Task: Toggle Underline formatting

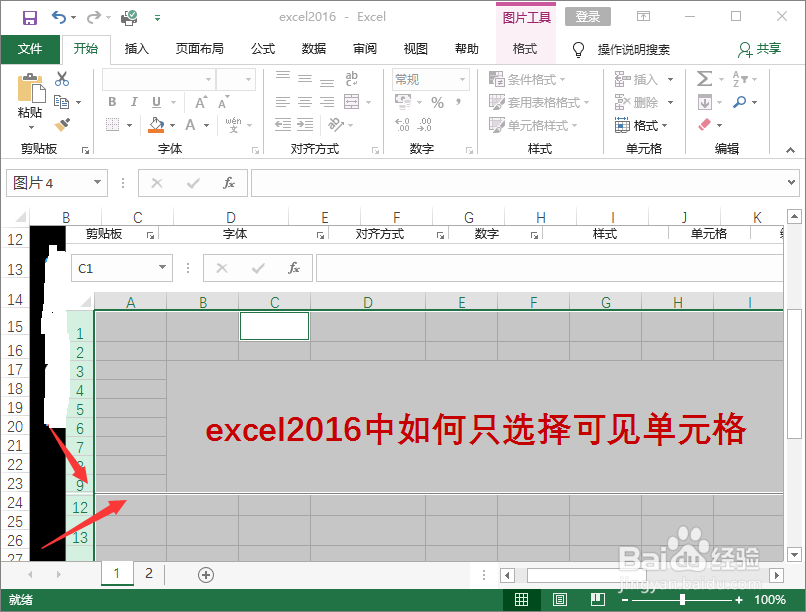Action: click(156, 102)
